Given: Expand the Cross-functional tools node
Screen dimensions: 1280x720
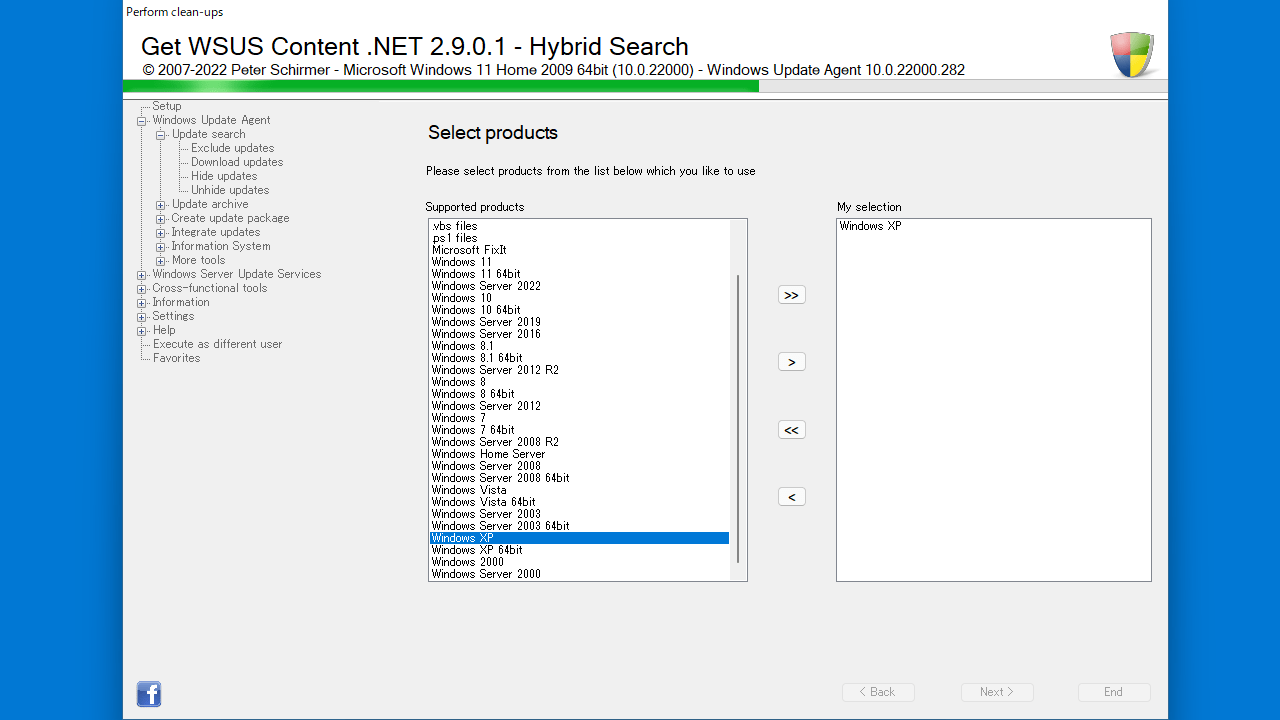Looking at the screenshot, I should (142, 289).
